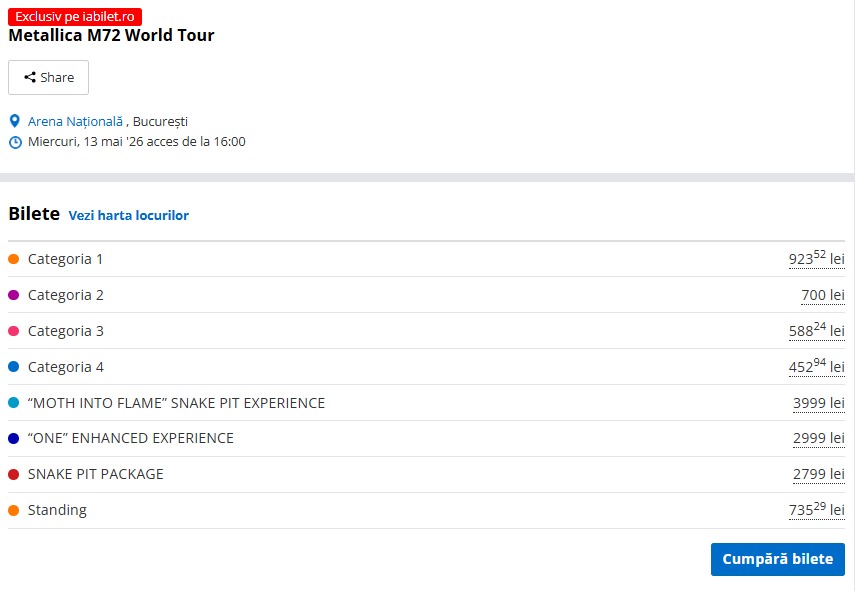The width and height of the screenshot is (855, 591).
Task: Click the clock icon beside the date
Action: [14, 142]
